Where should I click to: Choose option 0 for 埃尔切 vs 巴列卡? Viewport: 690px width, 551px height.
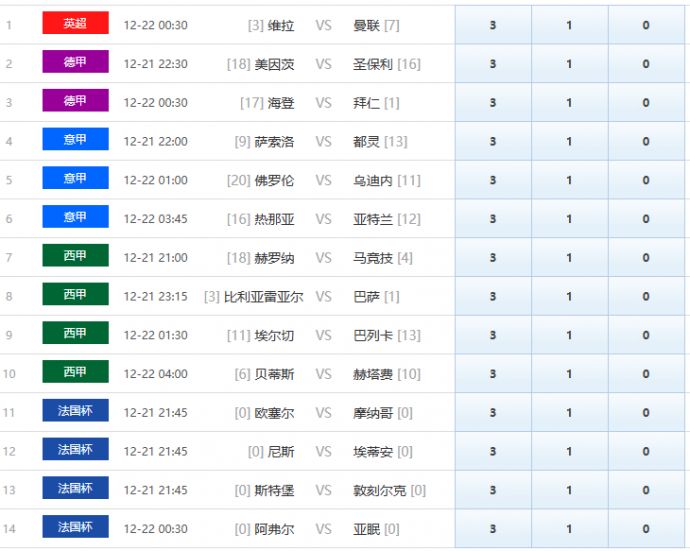tap(646, 335)
